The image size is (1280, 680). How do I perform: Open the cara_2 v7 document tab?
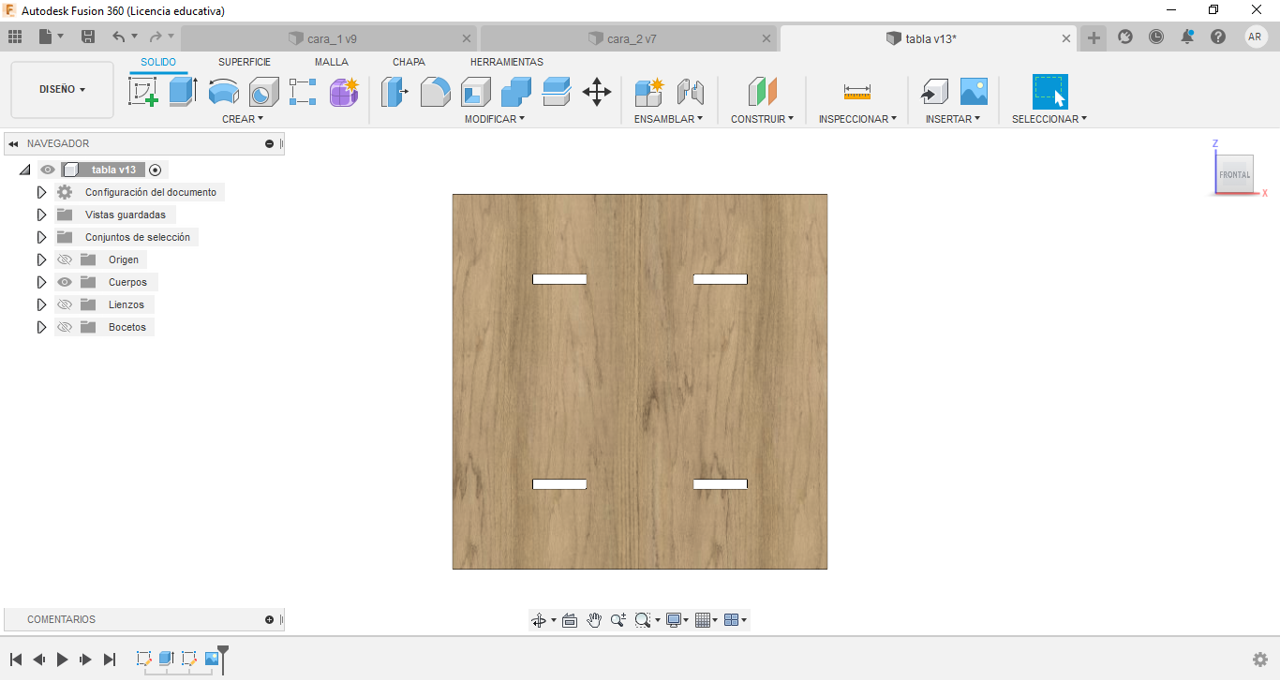click(630, 39)
